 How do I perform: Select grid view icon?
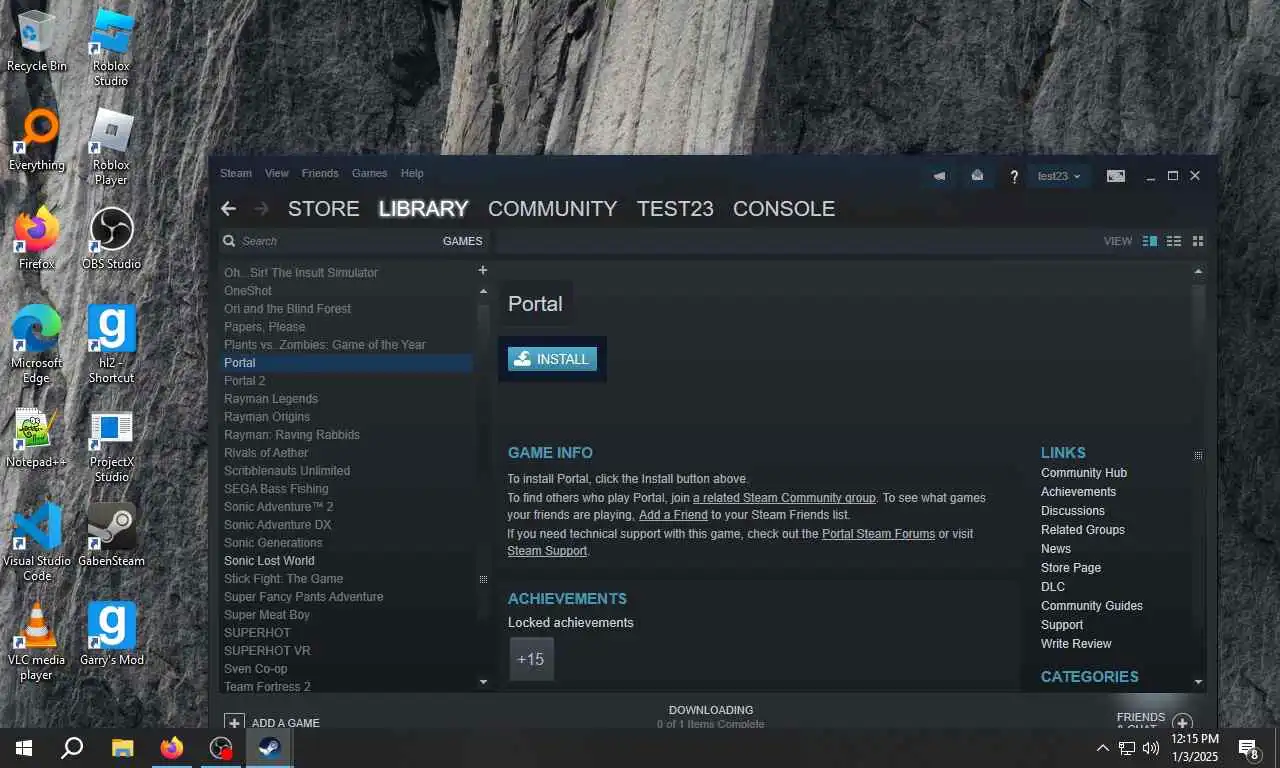(1198, 241)
